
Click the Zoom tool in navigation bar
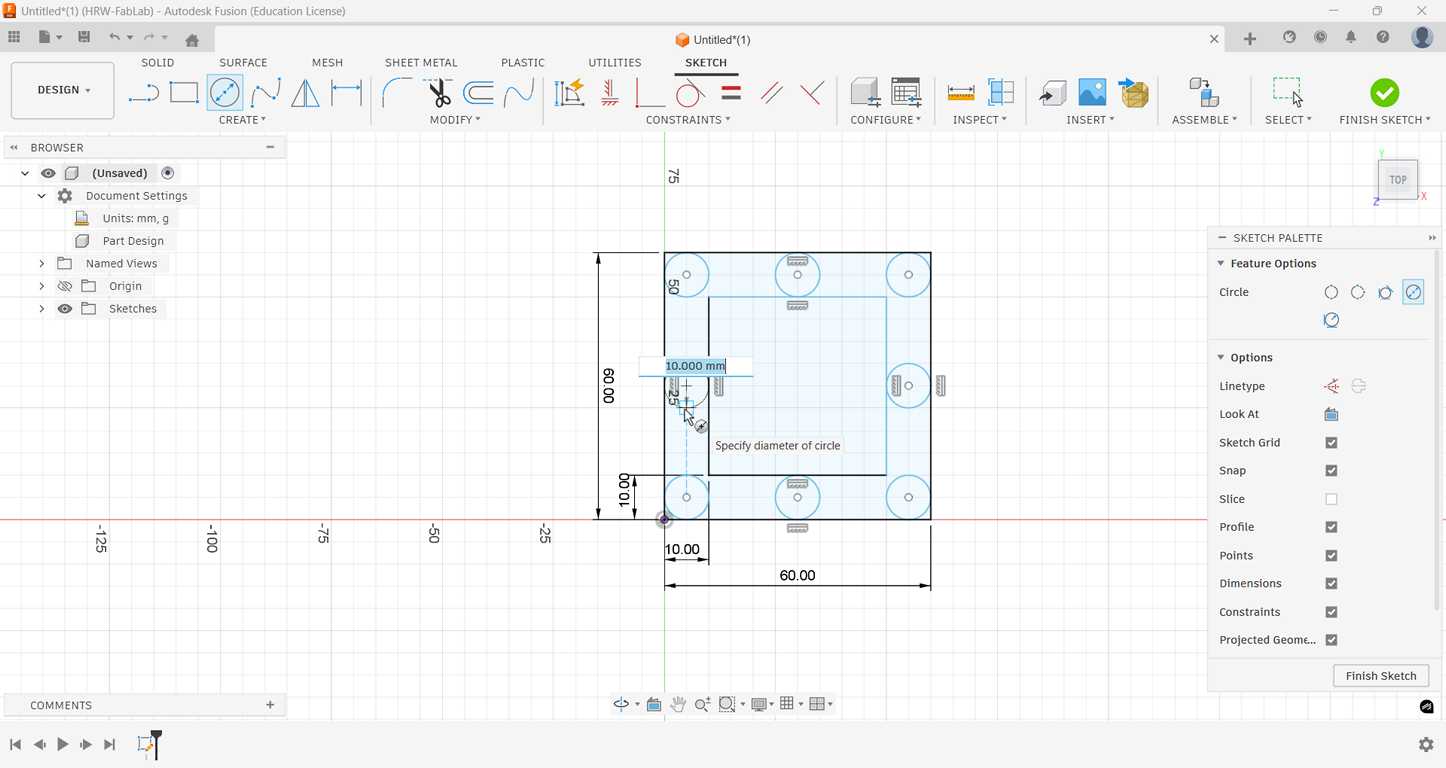tap(702, 704)
